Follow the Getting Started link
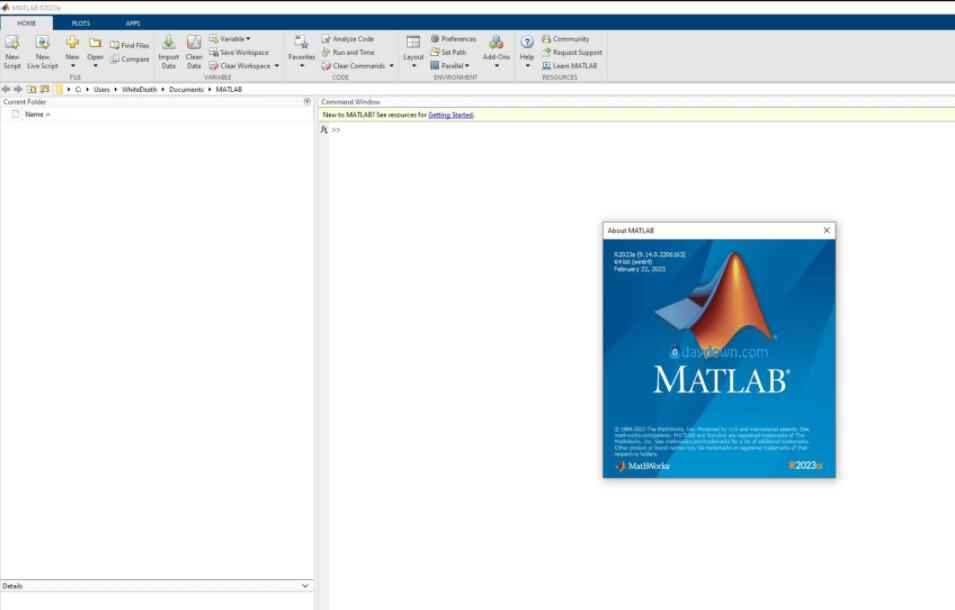This screenshot has height=610, width=955. pos(451,115)
